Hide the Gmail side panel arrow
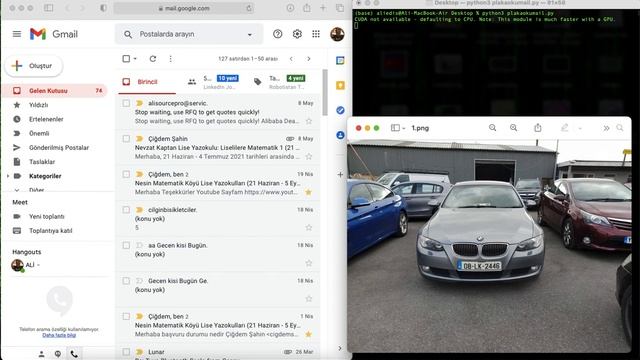Image resolution: width=640 pixels, height=360 pixels. 340,348
